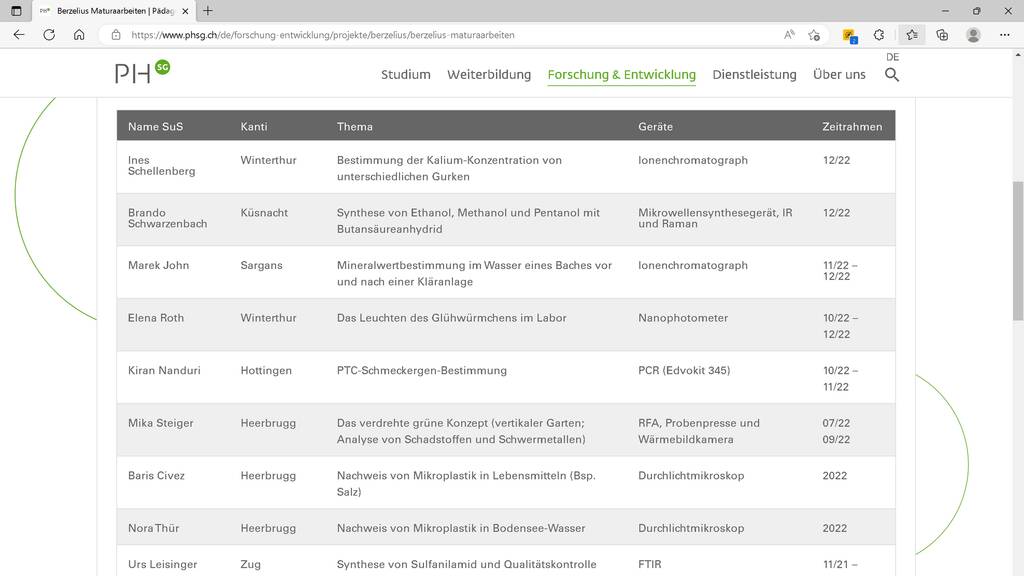Click the vertical page scrollbar thumb
The width and height of the screenshot is (1024, 576).
(x=1018, y=250)
